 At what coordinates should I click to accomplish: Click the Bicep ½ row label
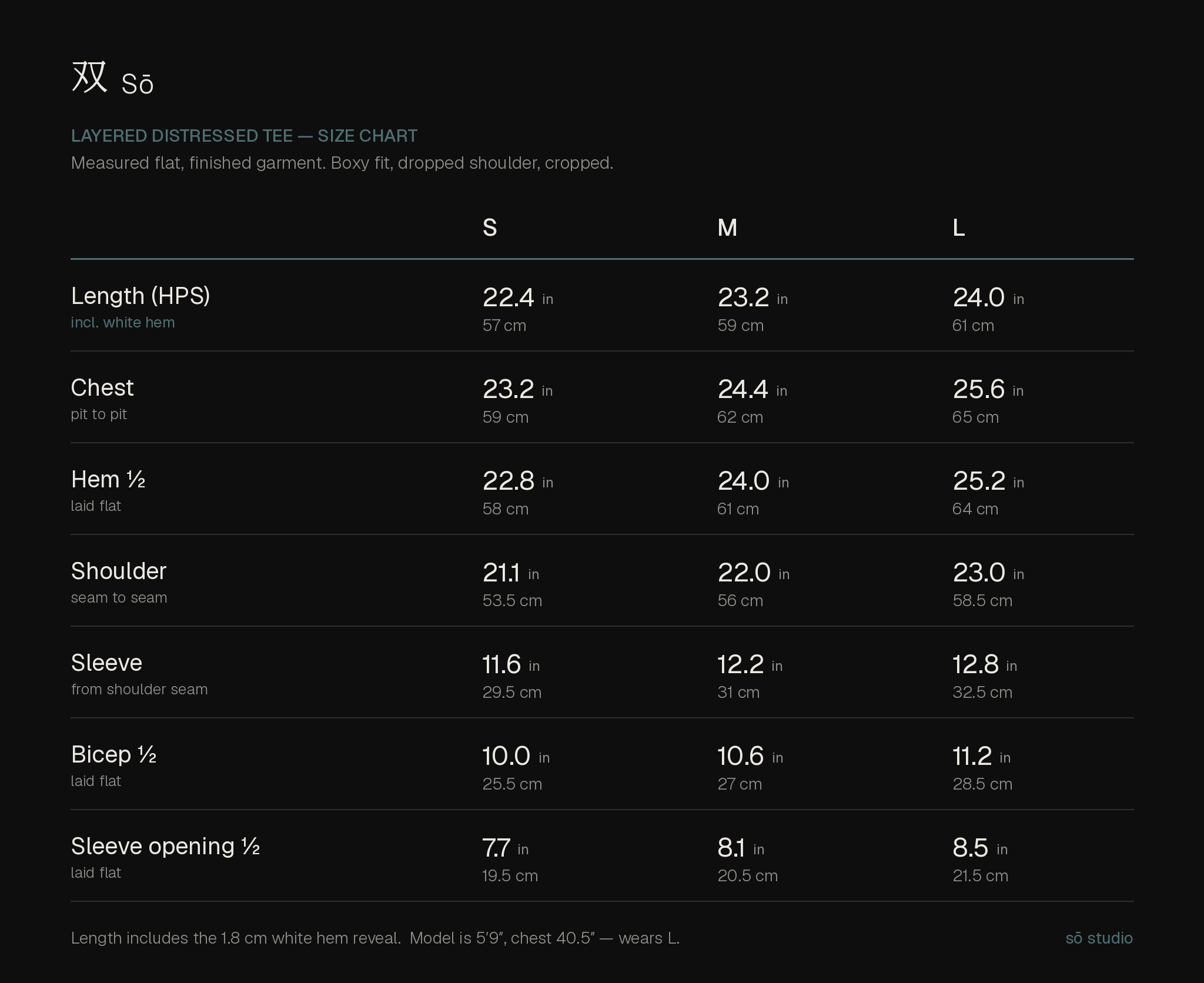[x=114, y=754]
